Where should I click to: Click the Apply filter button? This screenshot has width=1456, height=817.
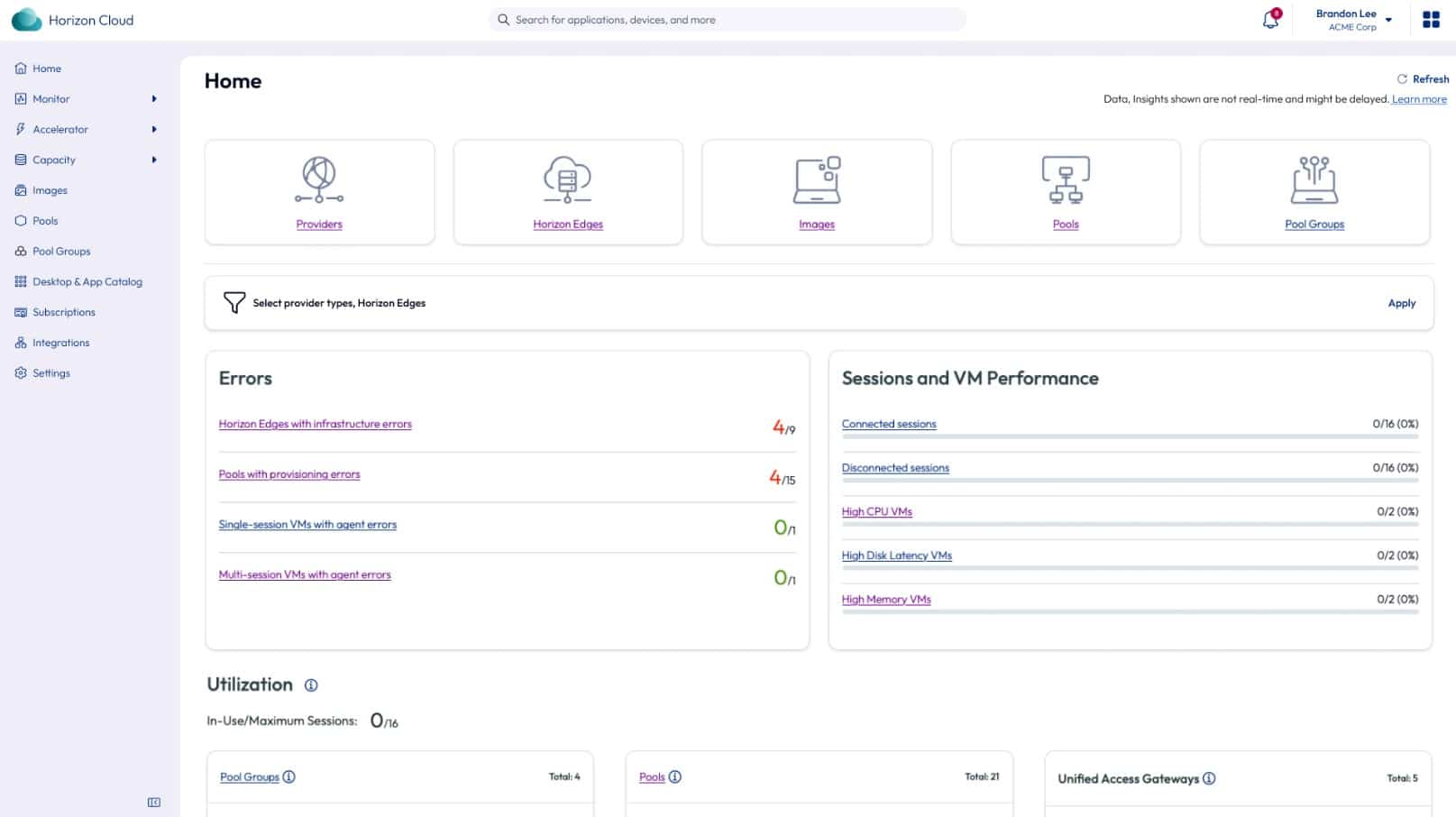tap(1401, 303)
